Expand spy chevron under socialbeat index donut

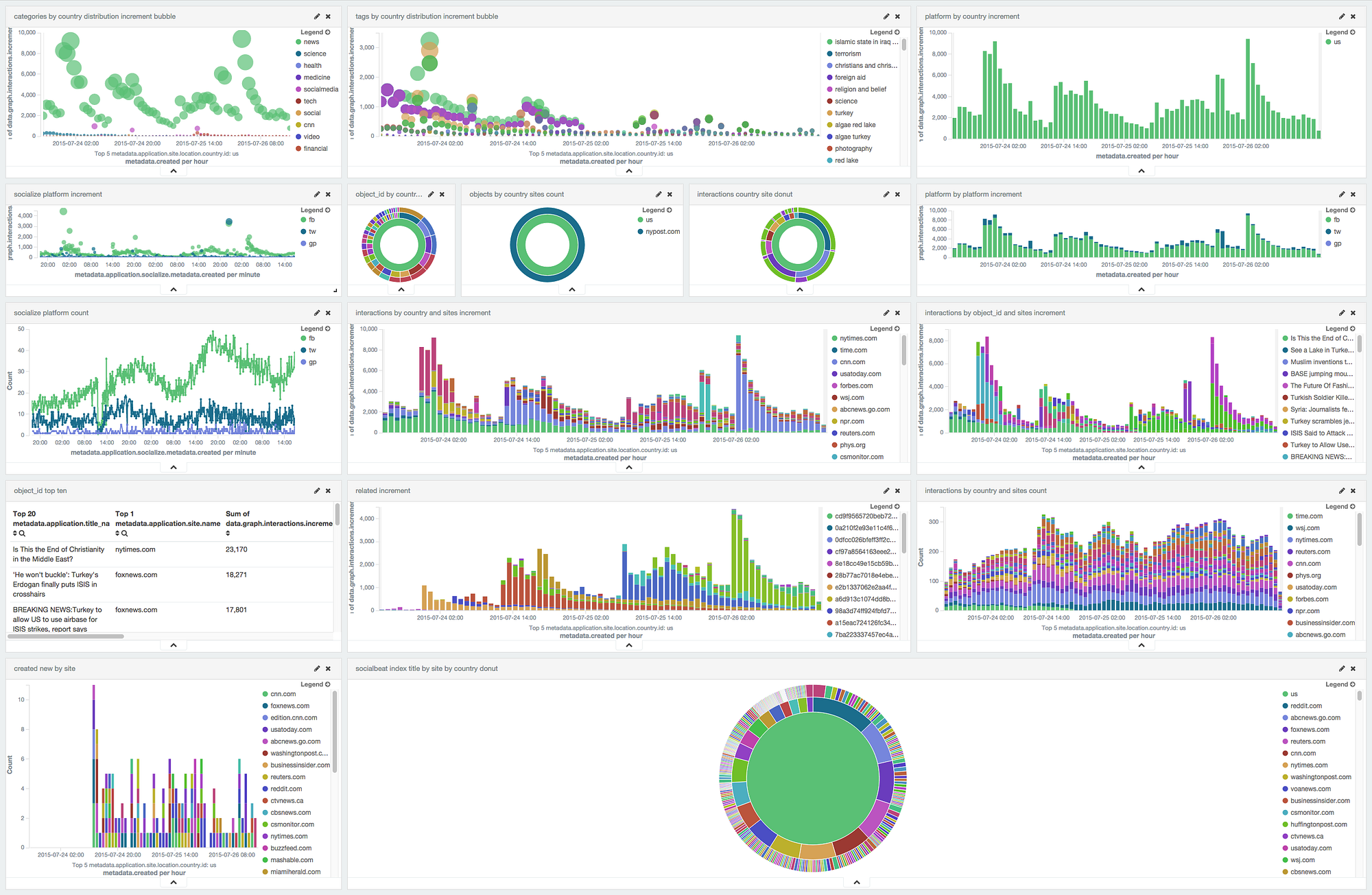pyautogui.click(x=857, y=882)
